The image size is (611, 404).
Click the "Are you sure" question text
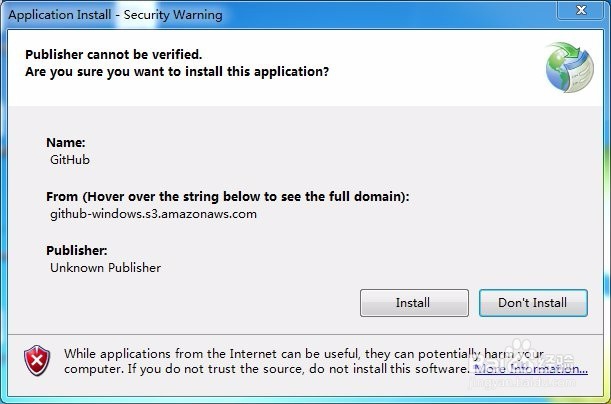coord(177,72)
